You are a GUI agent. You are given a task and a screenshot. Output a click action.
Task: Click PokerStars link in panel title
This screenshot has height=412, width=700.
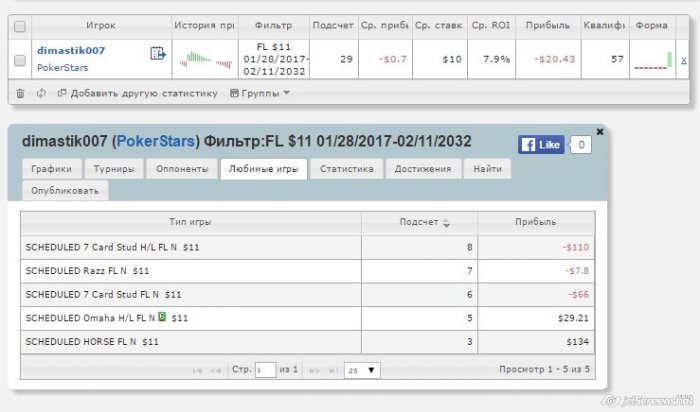coord(156,141)
